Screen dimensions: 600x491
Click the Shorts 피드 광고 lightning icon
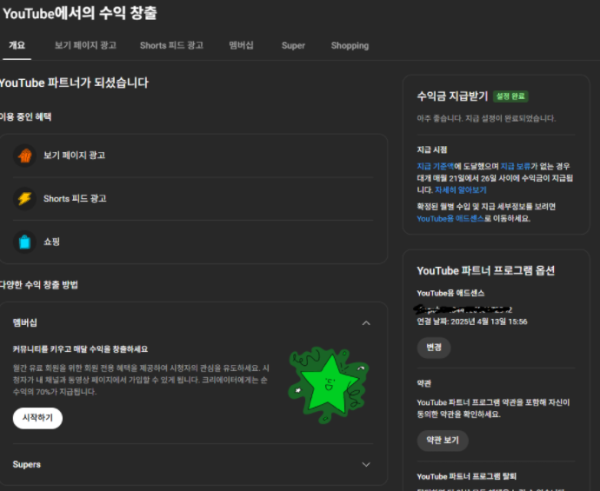click(24, 198)
